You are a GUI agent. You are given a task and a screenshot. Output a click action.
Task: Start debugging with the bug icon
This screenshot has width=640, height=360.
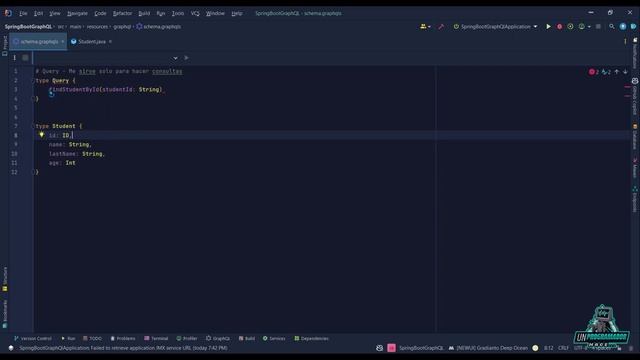tap(560, 27)
